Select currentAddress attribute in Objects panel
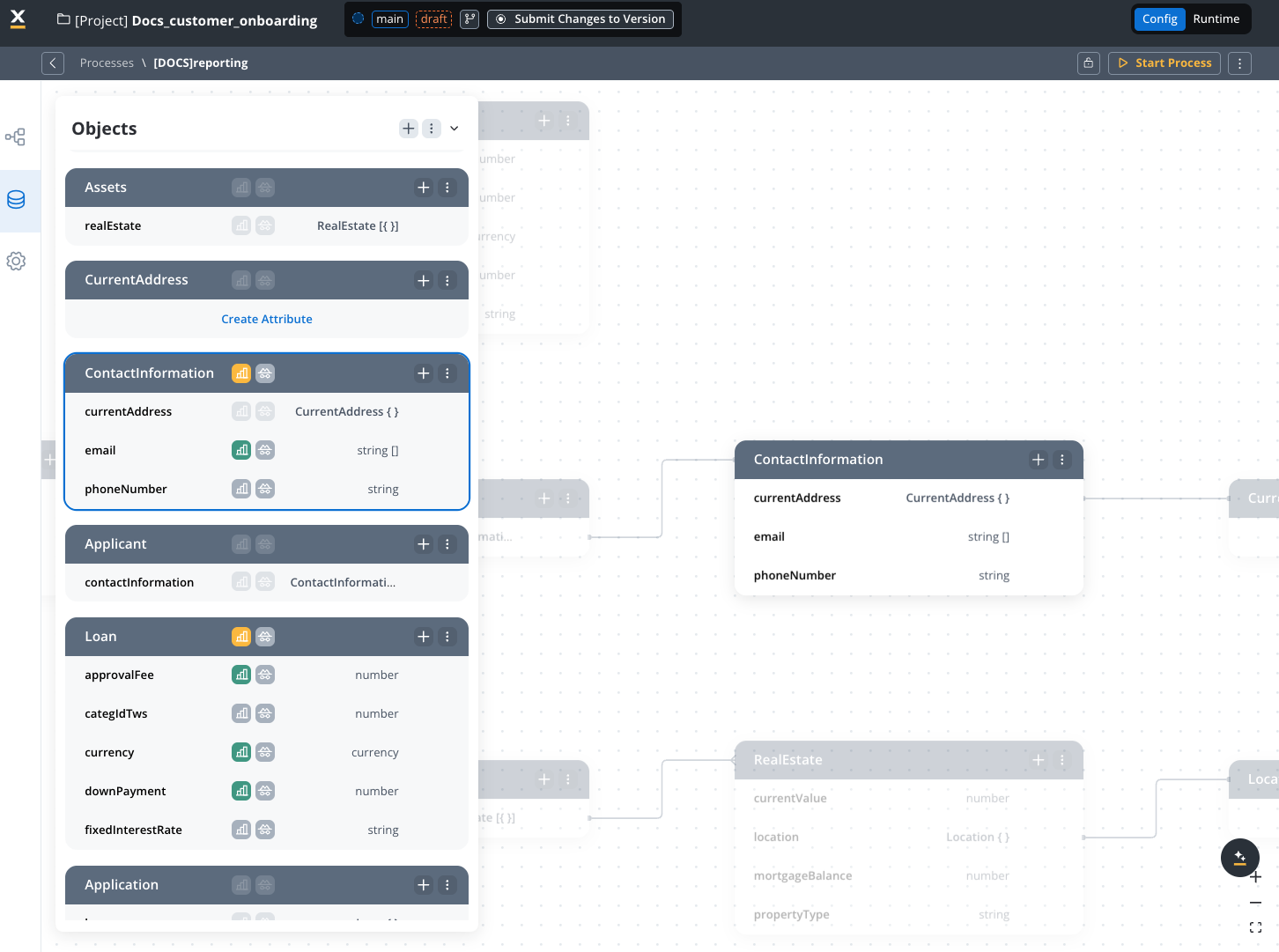1279x952 pixels. (267, 411)
